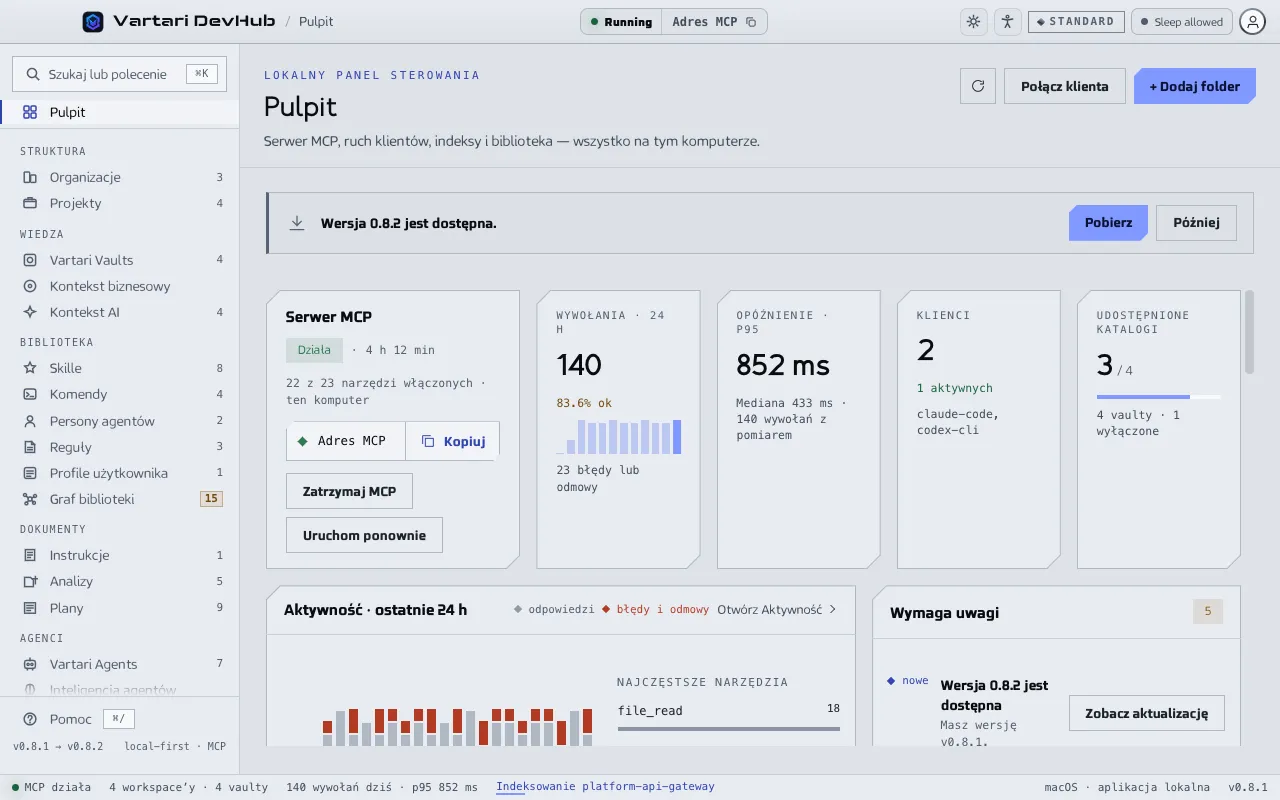Toggle the Sleep allowed switch
The image size is (1280, 800).
click(x=1181, y=22)
